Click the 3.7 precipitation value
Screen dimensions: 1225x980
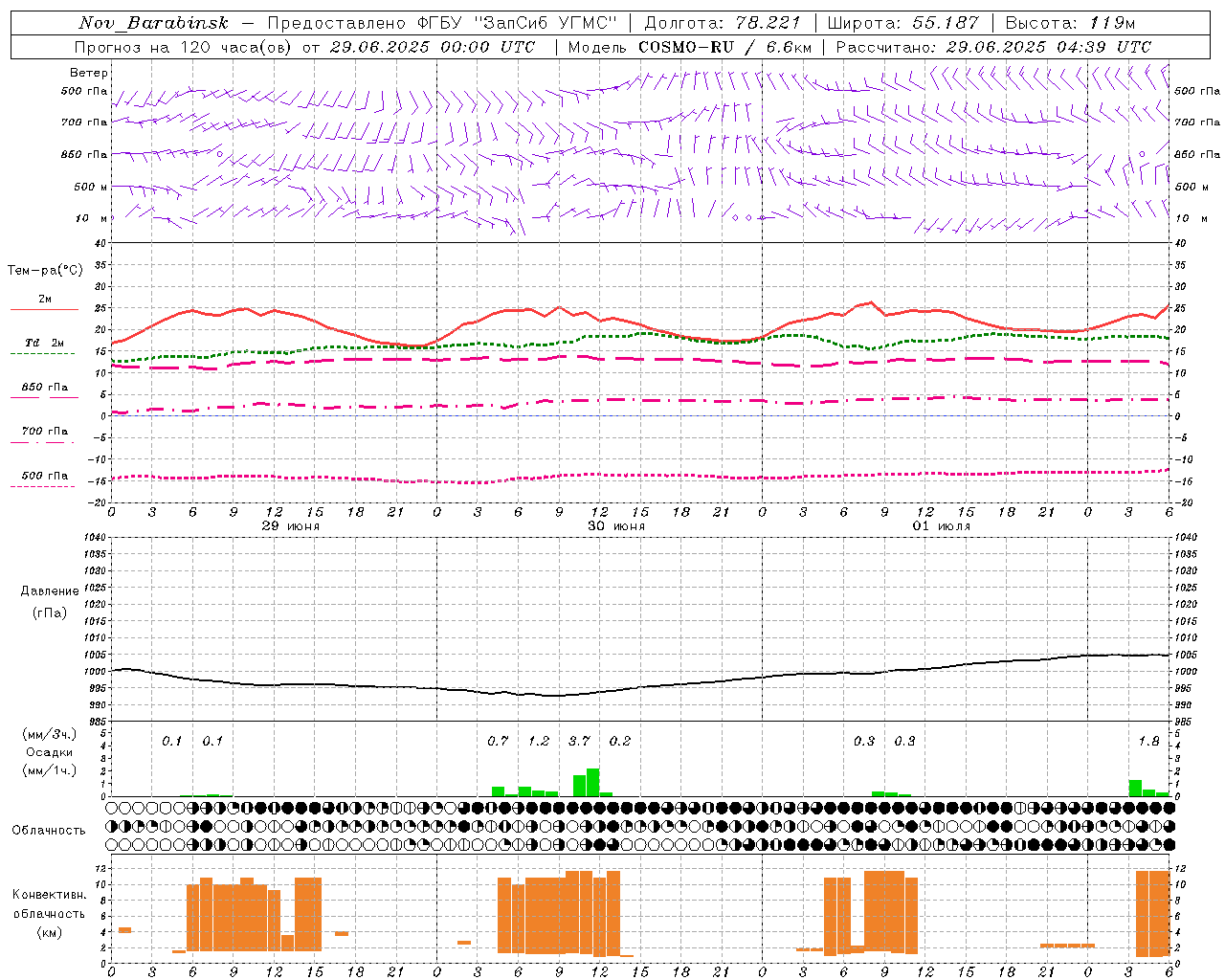pos(579,741)
